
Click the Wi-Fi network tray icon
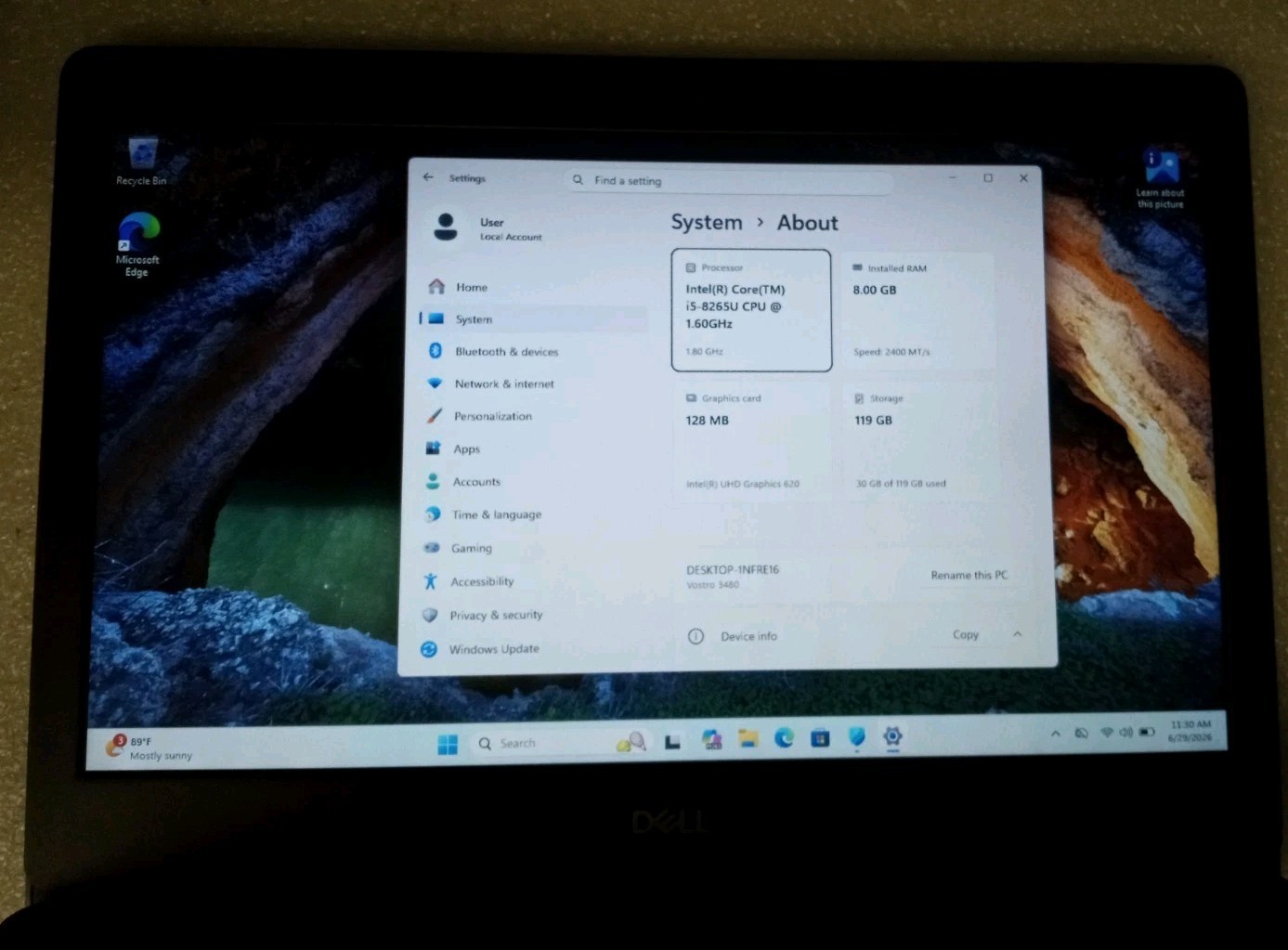[1106, 732]
